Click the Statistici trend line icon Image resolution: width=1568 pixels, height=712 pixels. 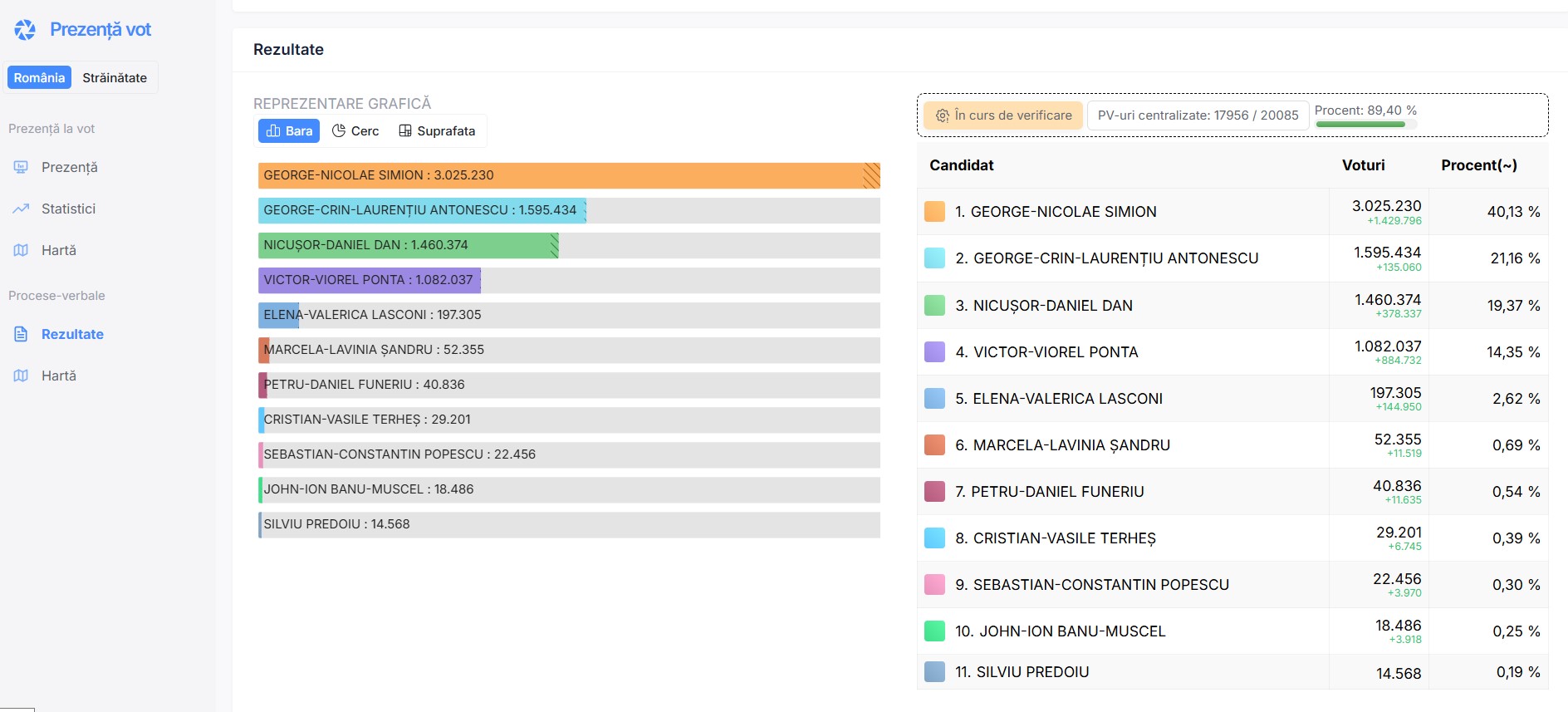pyautogui.click(x=21, y=209)
